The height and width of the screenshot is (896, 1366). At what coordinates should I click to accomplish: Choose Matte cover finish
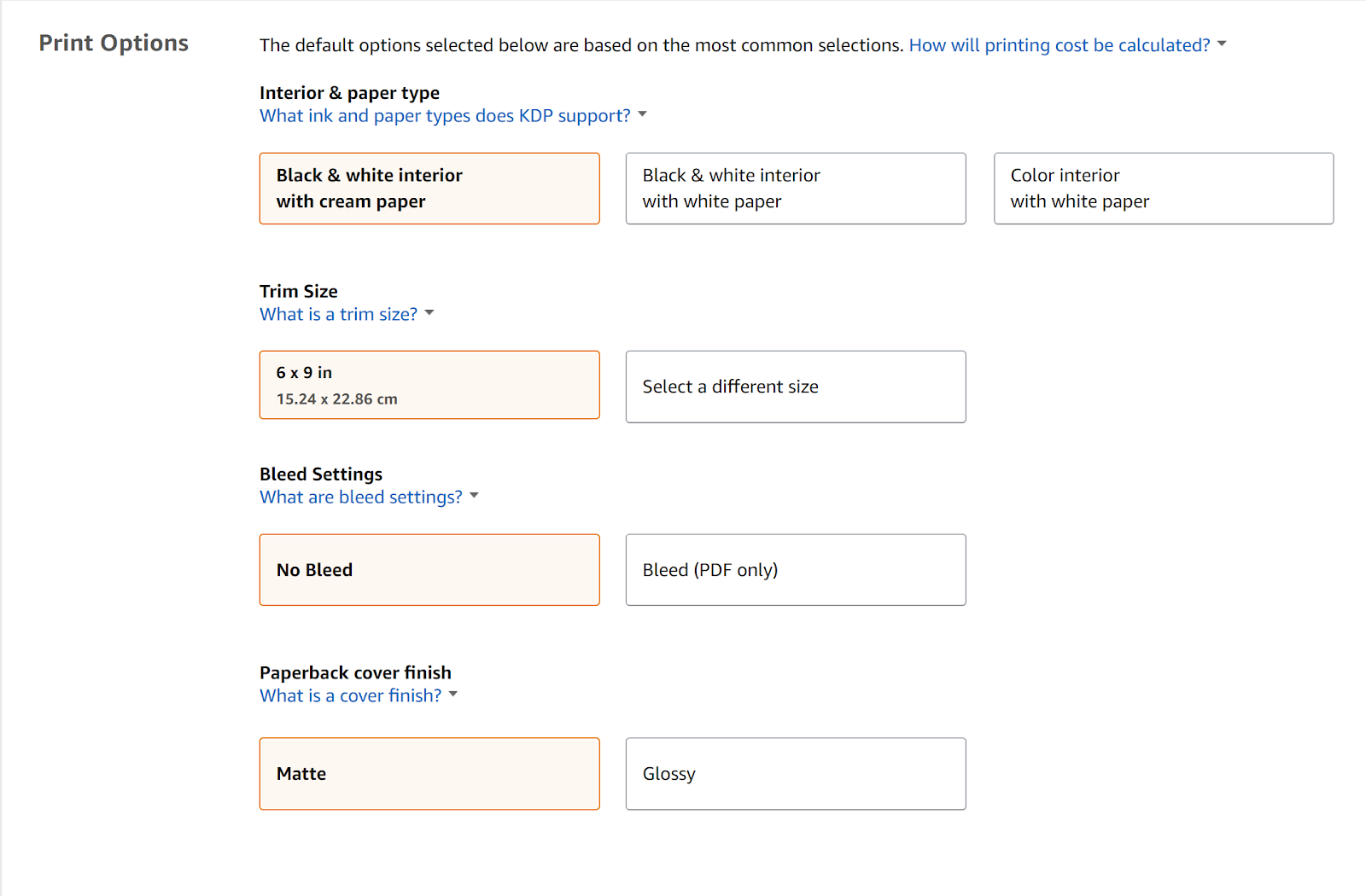coord(429,774)
